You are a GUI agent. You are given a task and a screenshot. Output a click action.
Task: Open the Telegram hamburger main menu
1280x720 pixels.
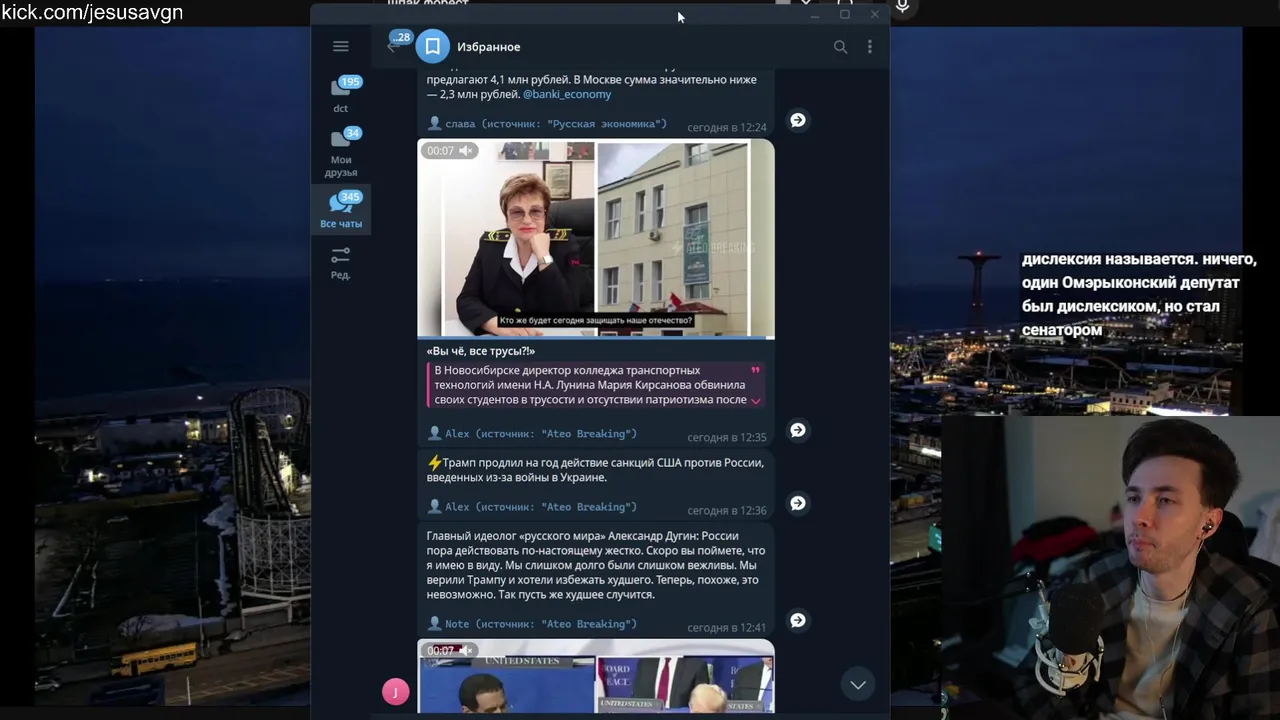[340, 46]
